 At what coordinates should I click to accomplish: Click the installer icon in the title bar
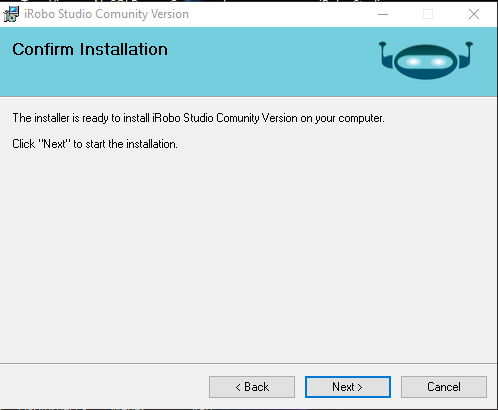(11, 14)
